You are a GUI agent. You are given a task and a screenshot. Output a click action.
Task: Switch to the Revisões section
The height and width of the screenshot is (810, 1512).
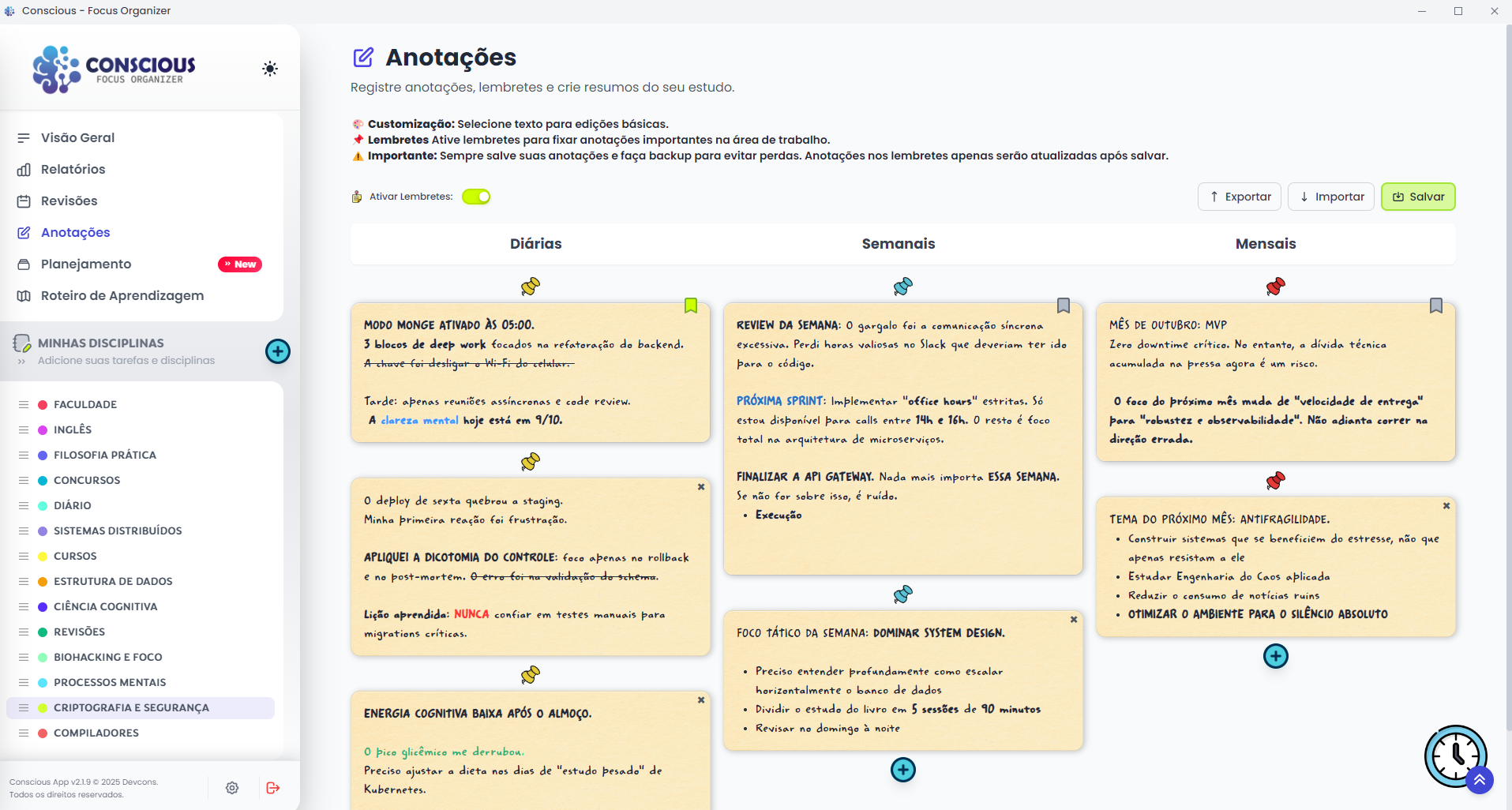(x=69, y=201)
